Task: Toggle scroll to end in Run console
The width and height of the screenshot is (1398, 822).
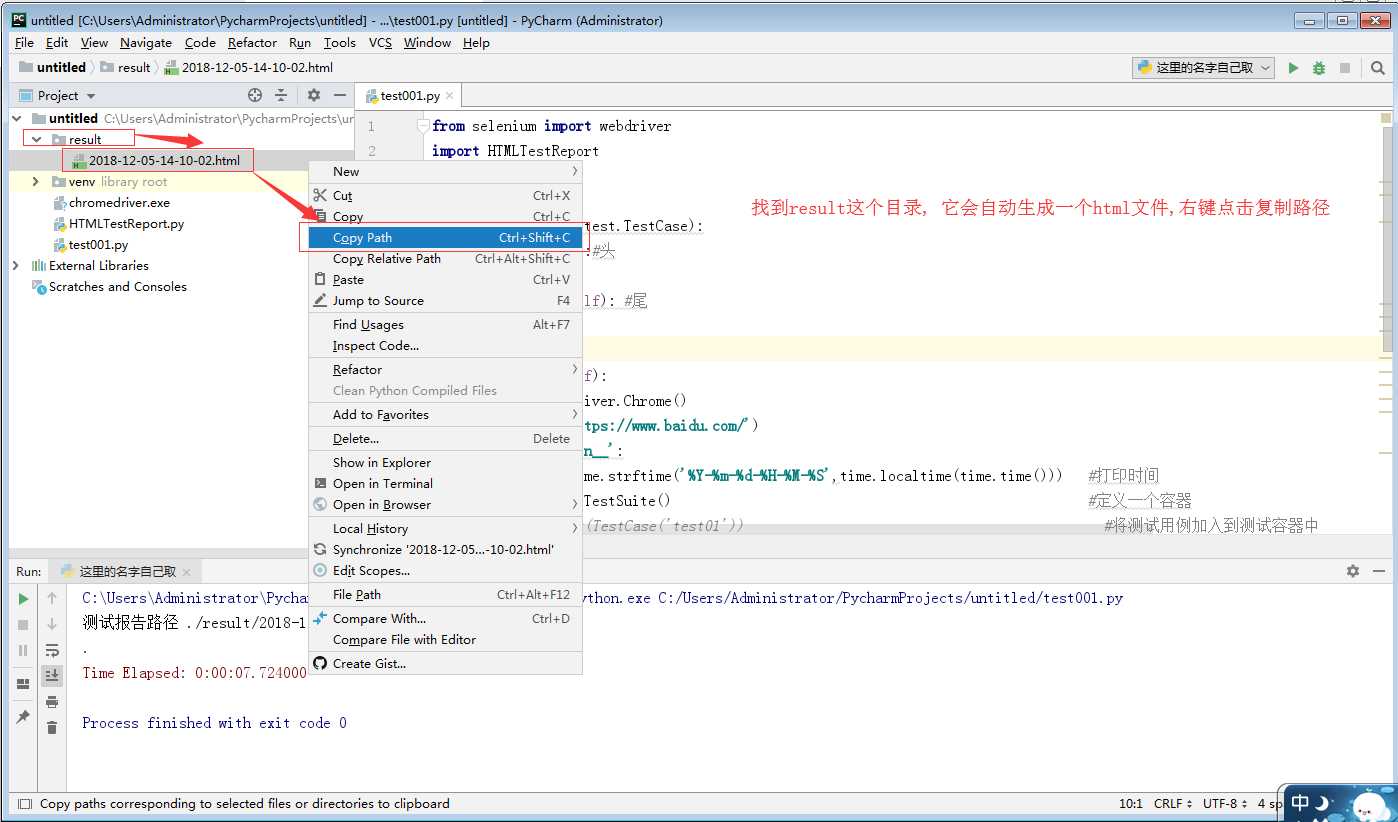Action: pos(52,676)
